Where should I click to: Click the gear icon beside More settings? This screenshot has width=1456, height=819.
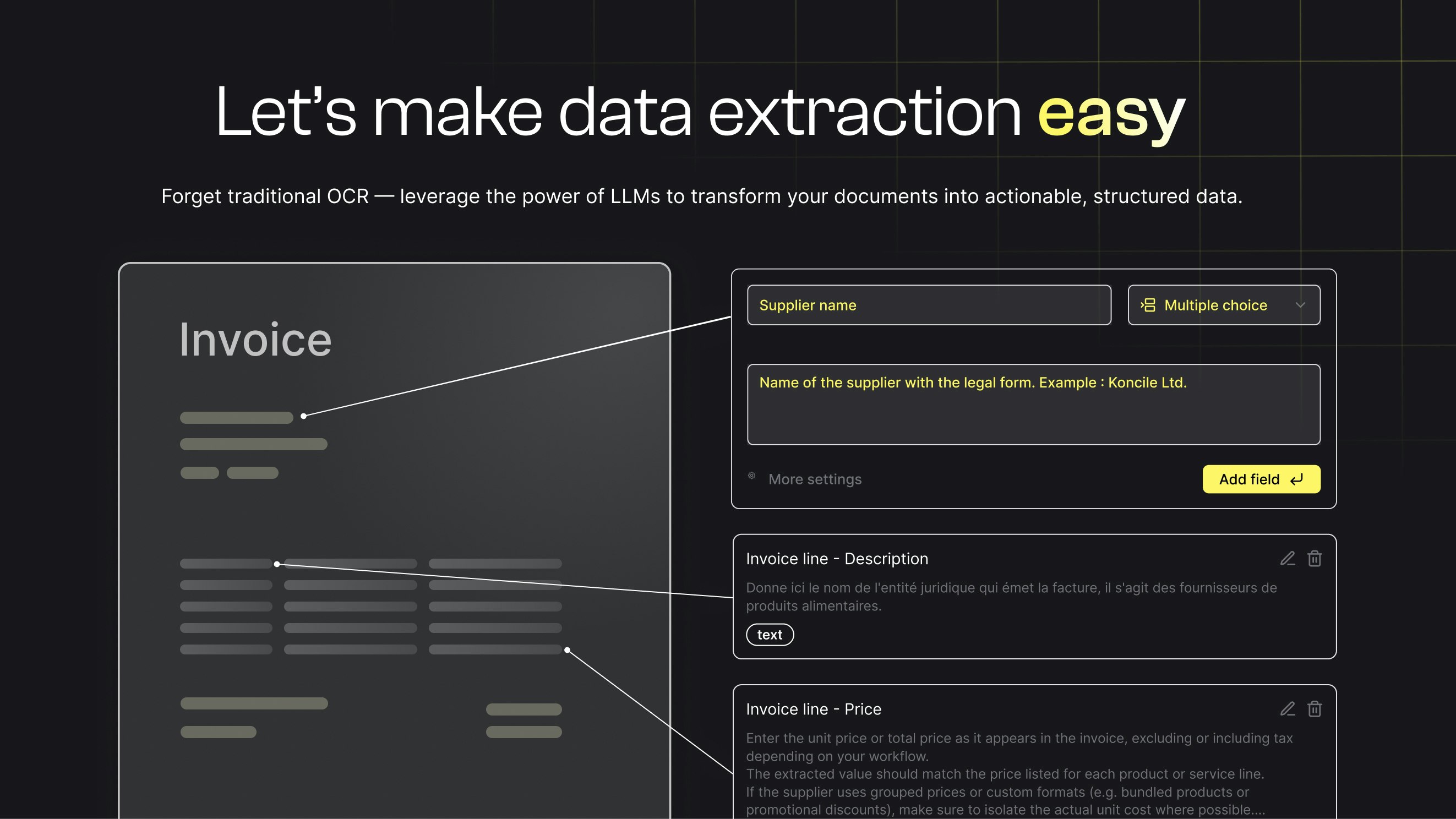[752, 476]
